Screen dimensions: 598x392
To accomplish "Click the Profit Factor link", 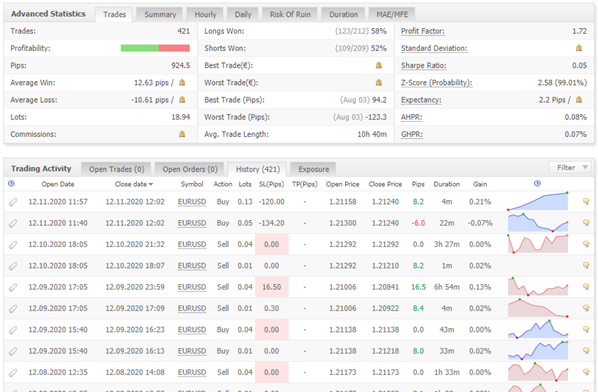I will pyautogui.click(x=423, y=31).
